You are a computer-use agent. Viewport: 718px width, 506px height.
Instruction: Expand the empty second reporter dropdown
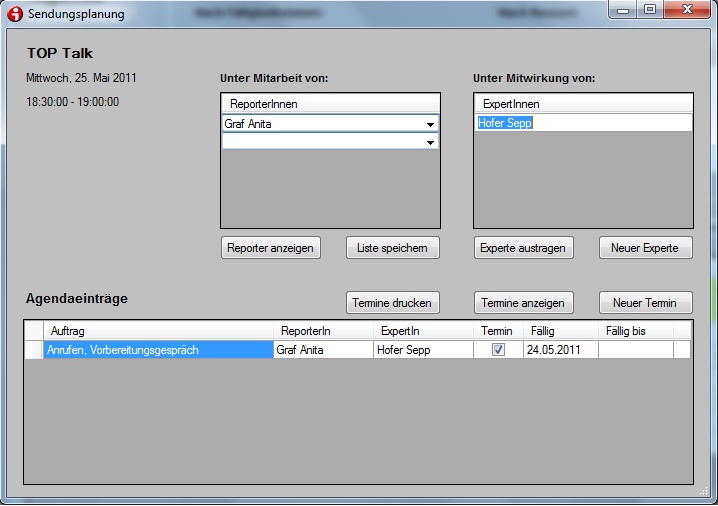tap(430, 143)
